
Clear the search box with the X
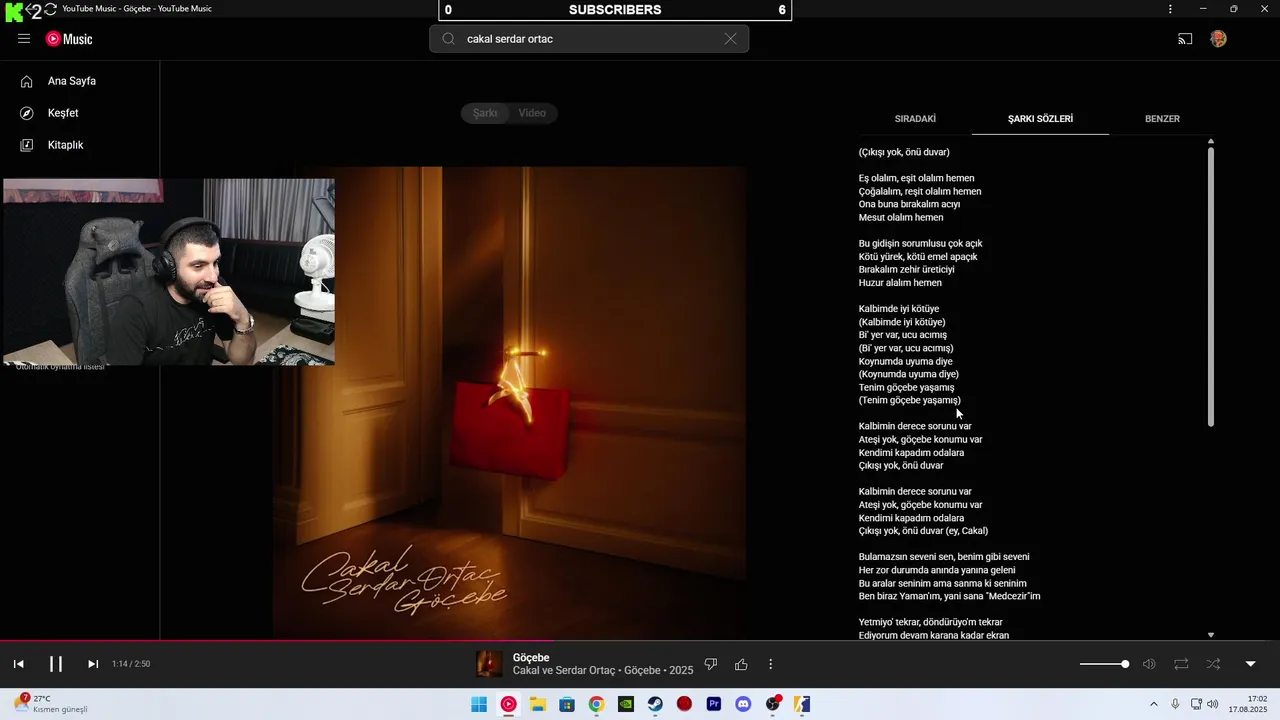tap(731, 39)
